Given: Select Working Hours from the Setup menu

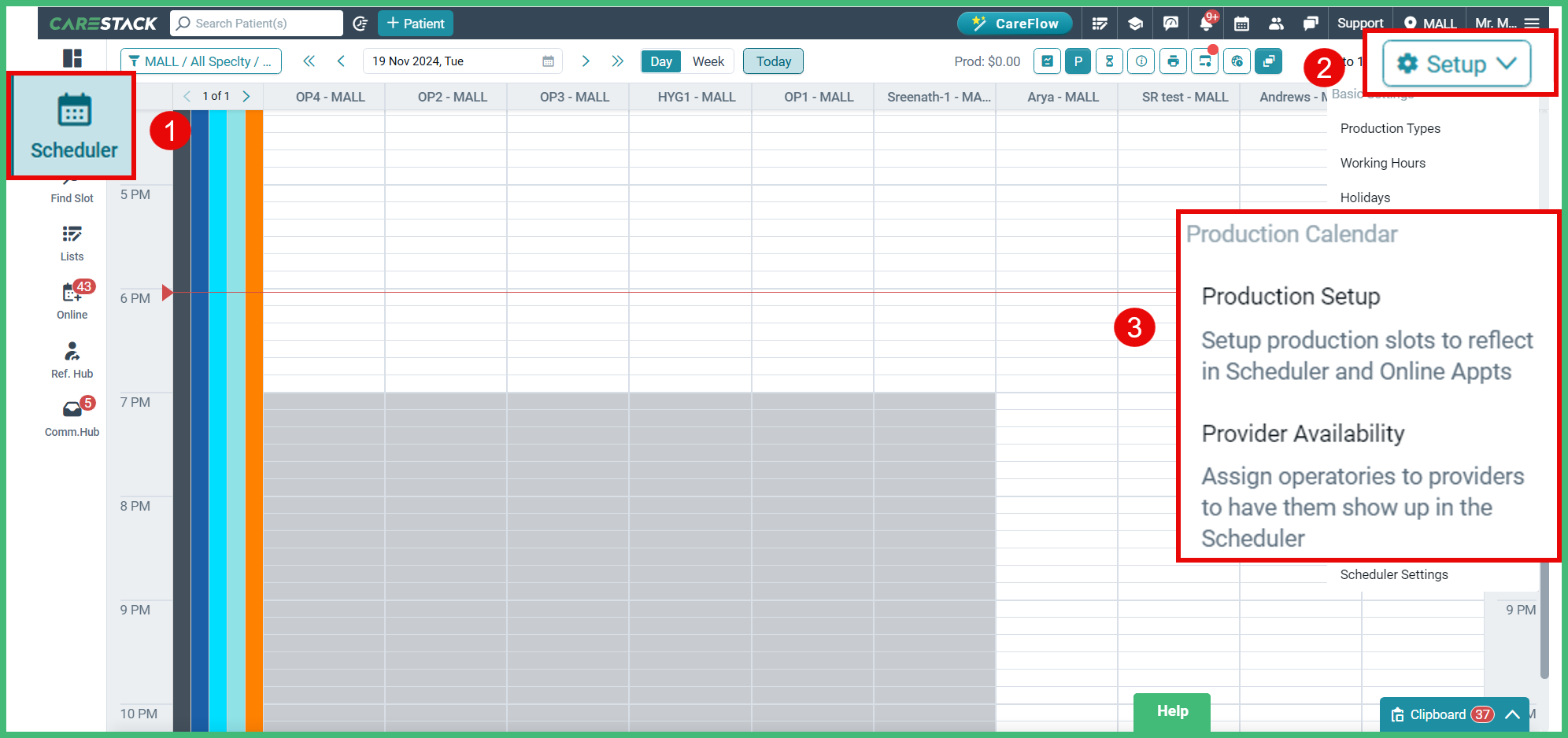Looking at the screenshot, I should [1382, 163].
